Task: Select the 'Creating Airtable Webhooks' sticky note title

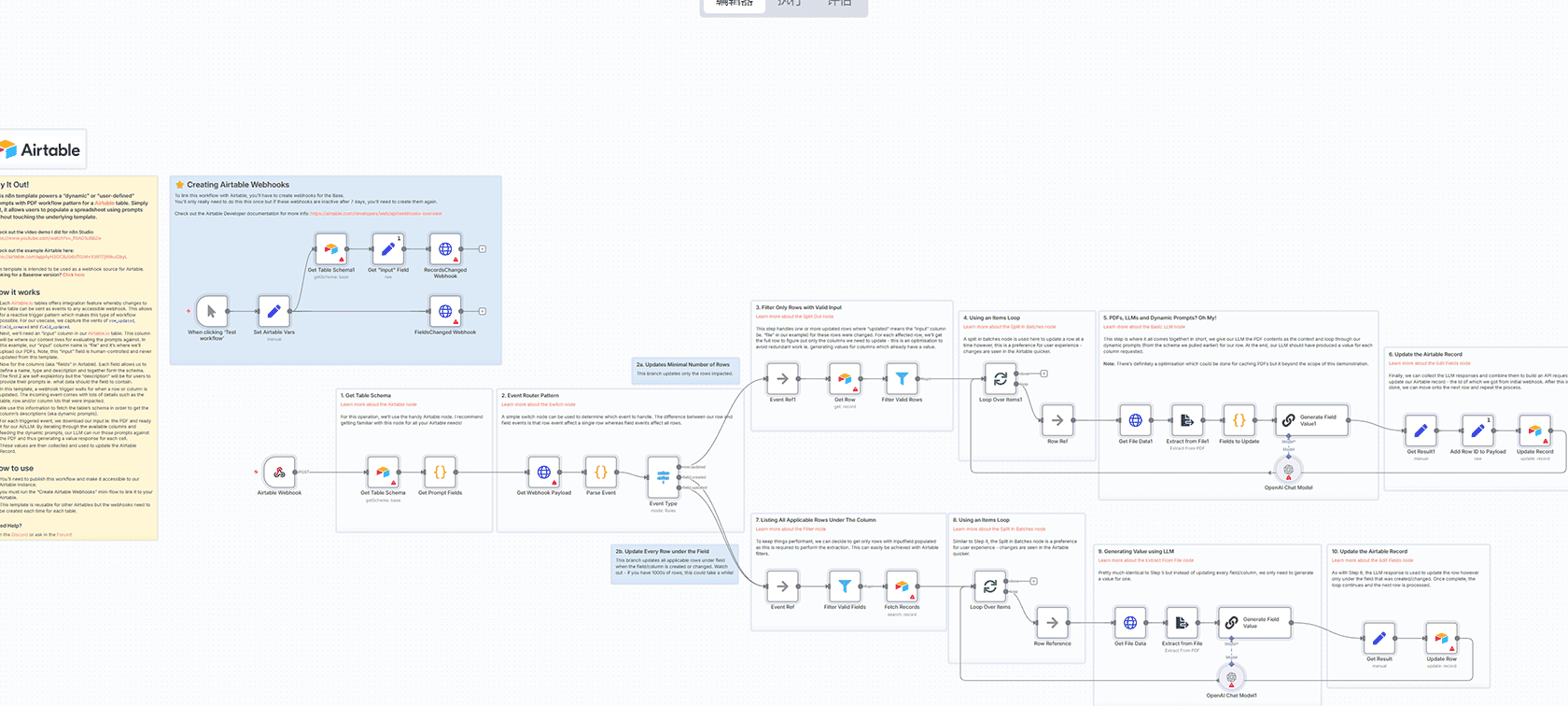Action: 238,185
